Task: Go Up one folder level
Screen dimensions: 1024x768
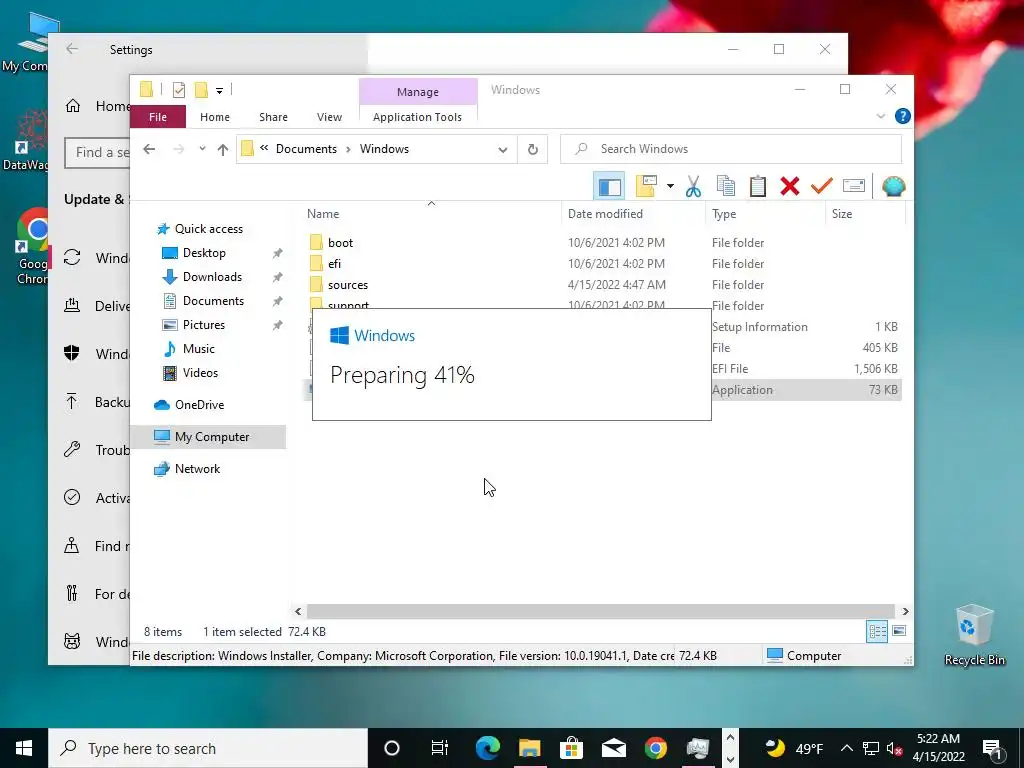Action: tap(223, 150)
